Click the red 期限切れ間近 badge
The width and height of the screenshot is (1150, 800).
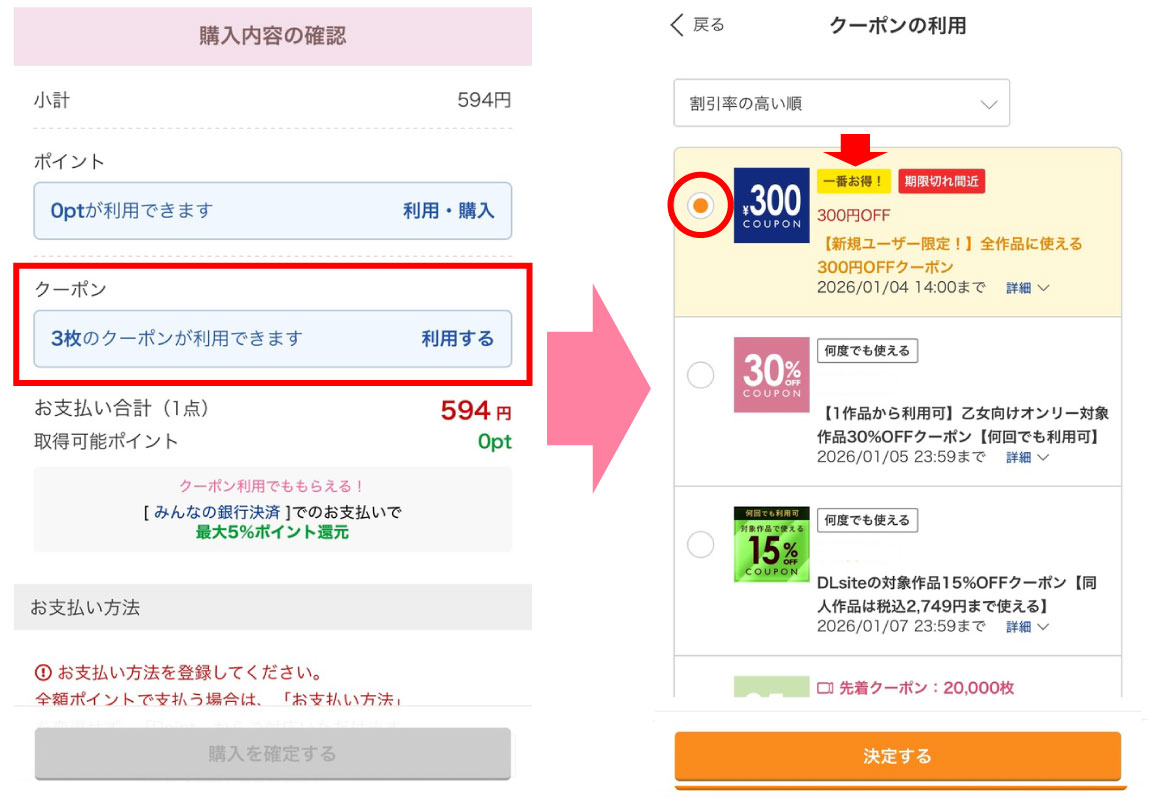point(942,181)
